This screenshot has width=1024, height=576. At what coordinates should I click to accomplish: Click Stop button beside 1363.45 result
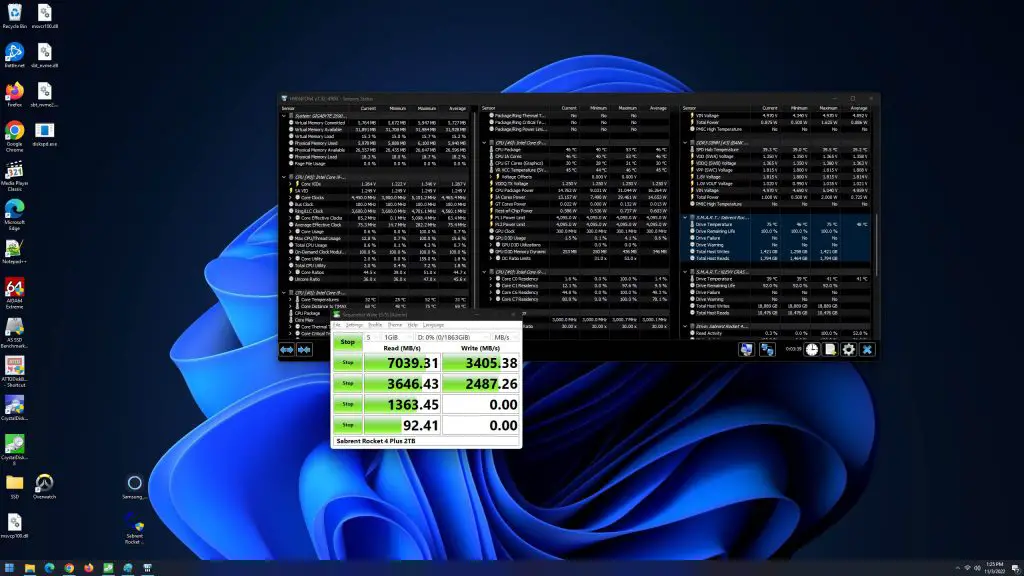pos(347,404)
